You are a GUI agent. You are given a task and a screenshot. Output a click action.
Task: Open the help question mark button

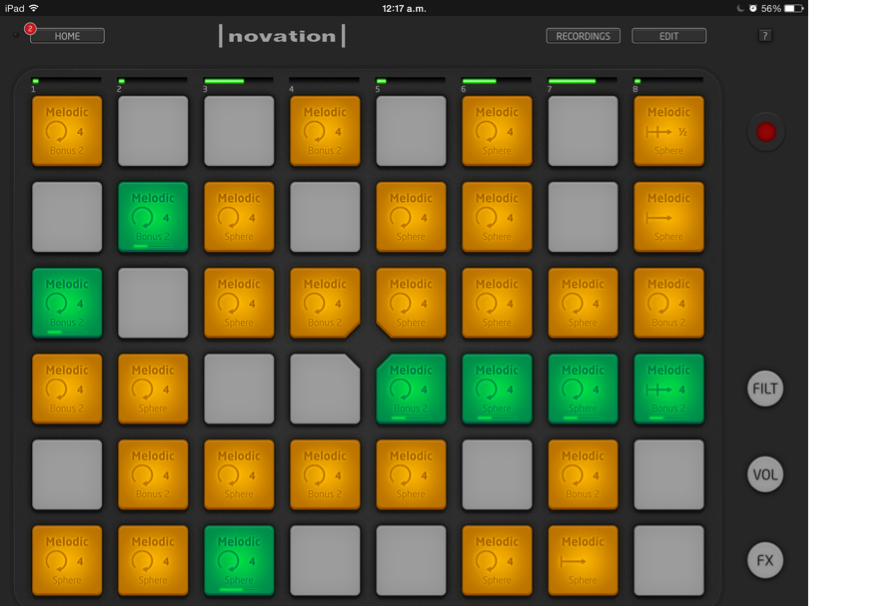(765, 36)
